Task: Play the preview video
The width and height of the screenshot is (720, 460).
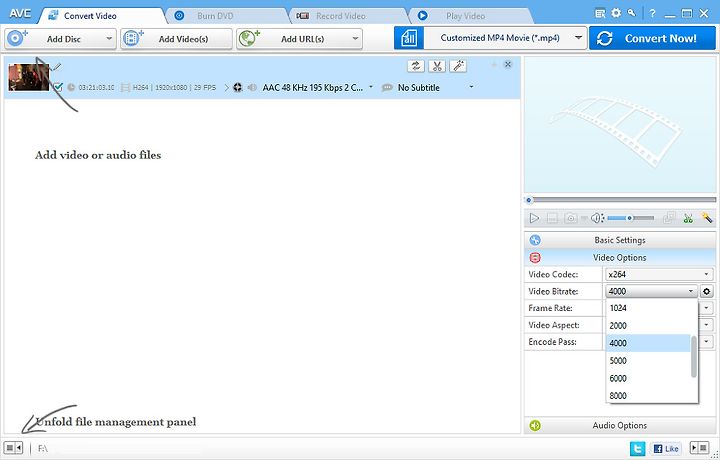Action: pyautogui.click(x=534, y=219)
